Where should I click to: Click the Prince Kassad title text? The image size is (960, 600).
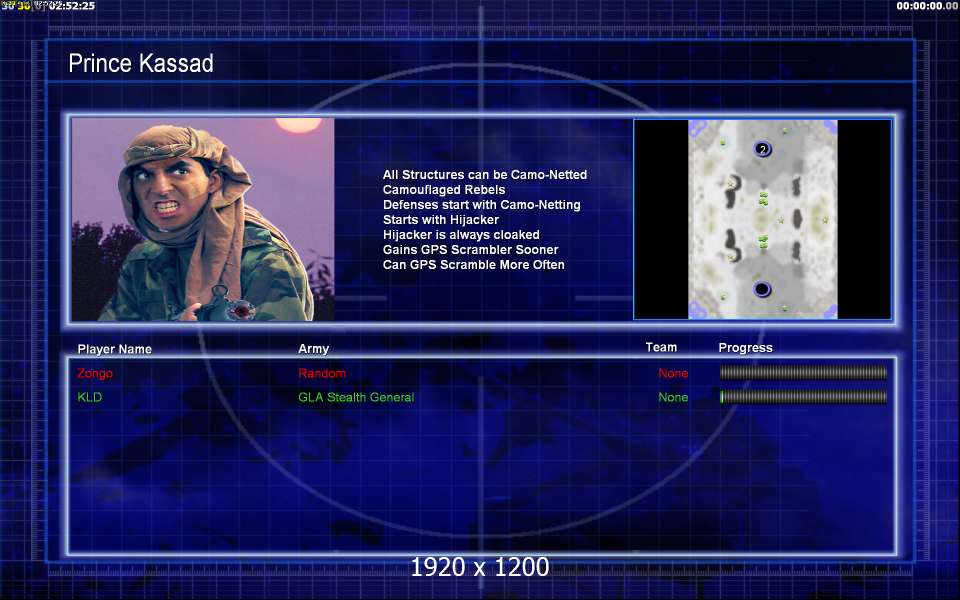[141, 63]
